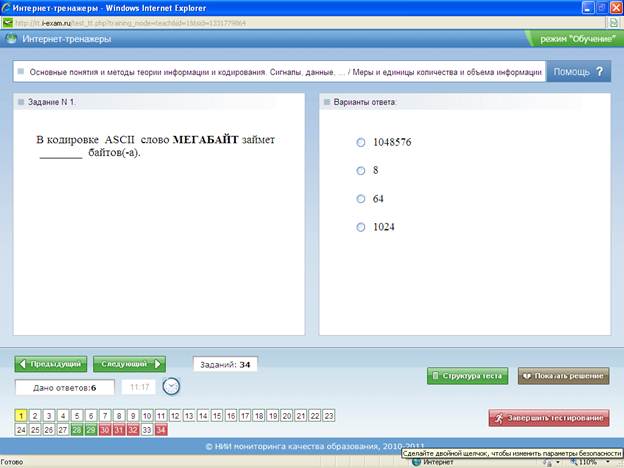Jump to question 6
Image resolution: width=624 pixels, height=468 pixels.
point(91,416)
